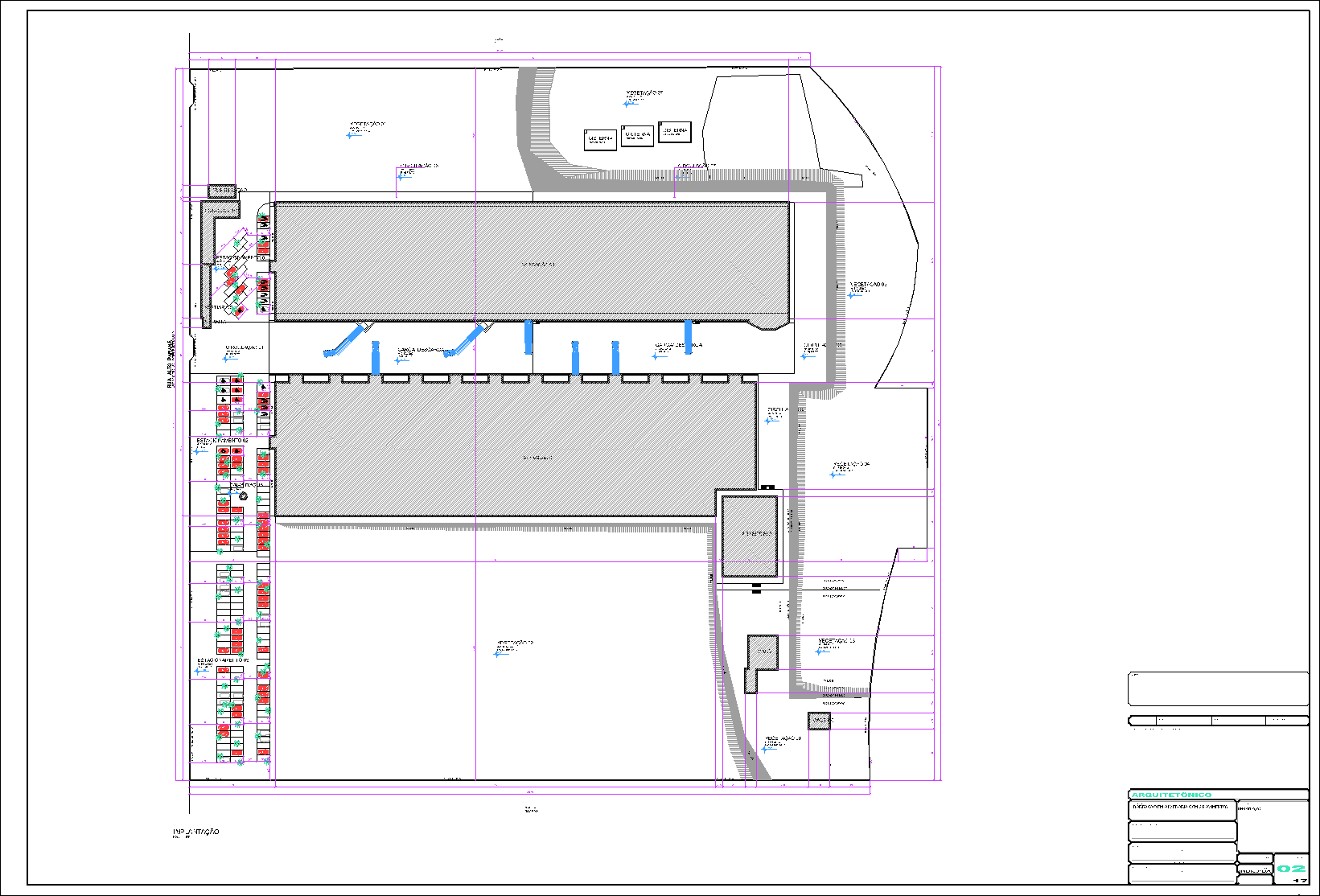
Task: Click the L-shaped hatched building at bottom right
Action: click(761, 657)
